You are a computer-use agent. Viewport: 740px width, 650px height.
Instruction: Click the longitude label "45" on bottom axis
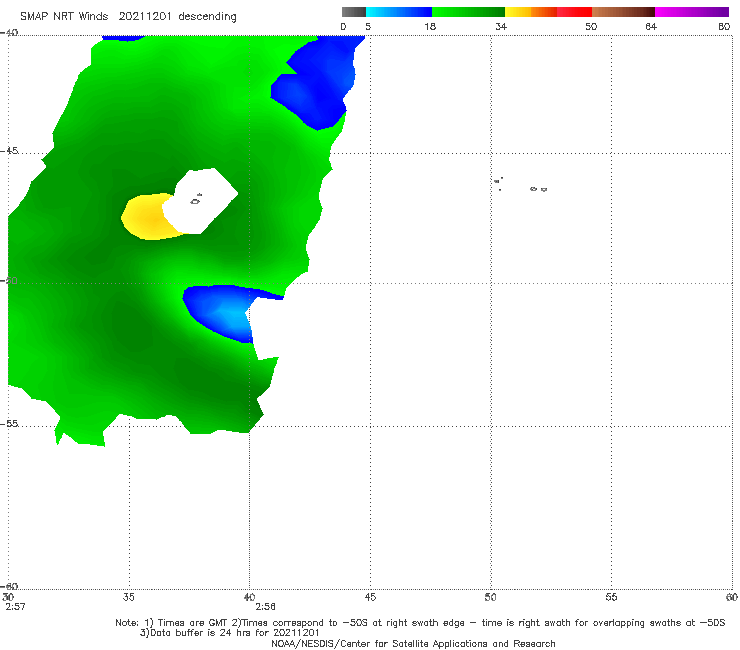[370, 597]
